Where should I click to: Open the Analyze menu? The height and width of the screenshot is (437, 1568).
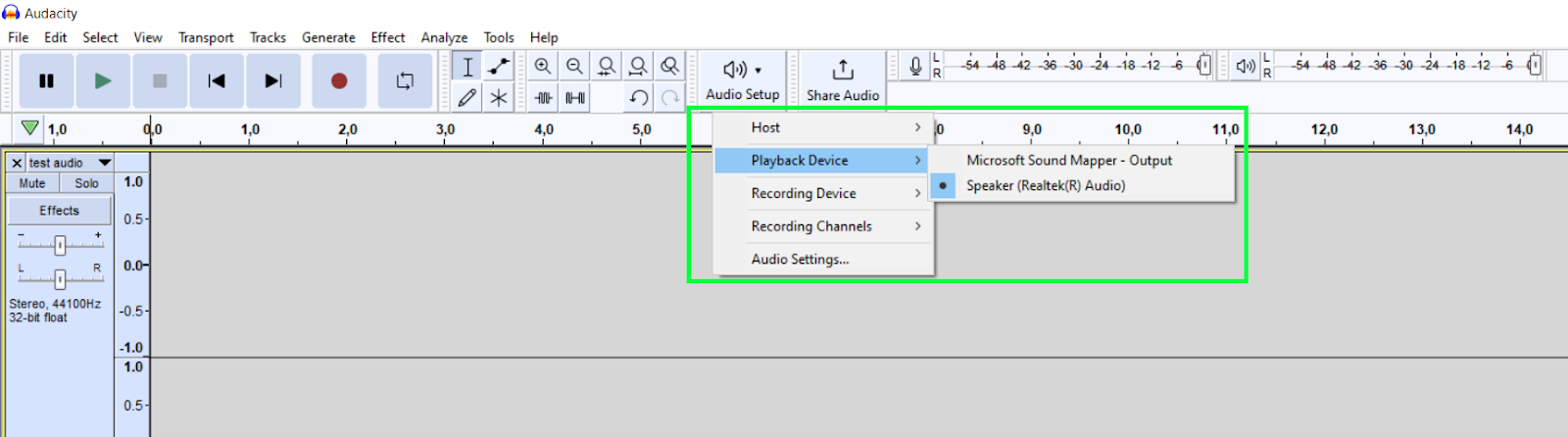pyautogui.click(x=444, y=37)
